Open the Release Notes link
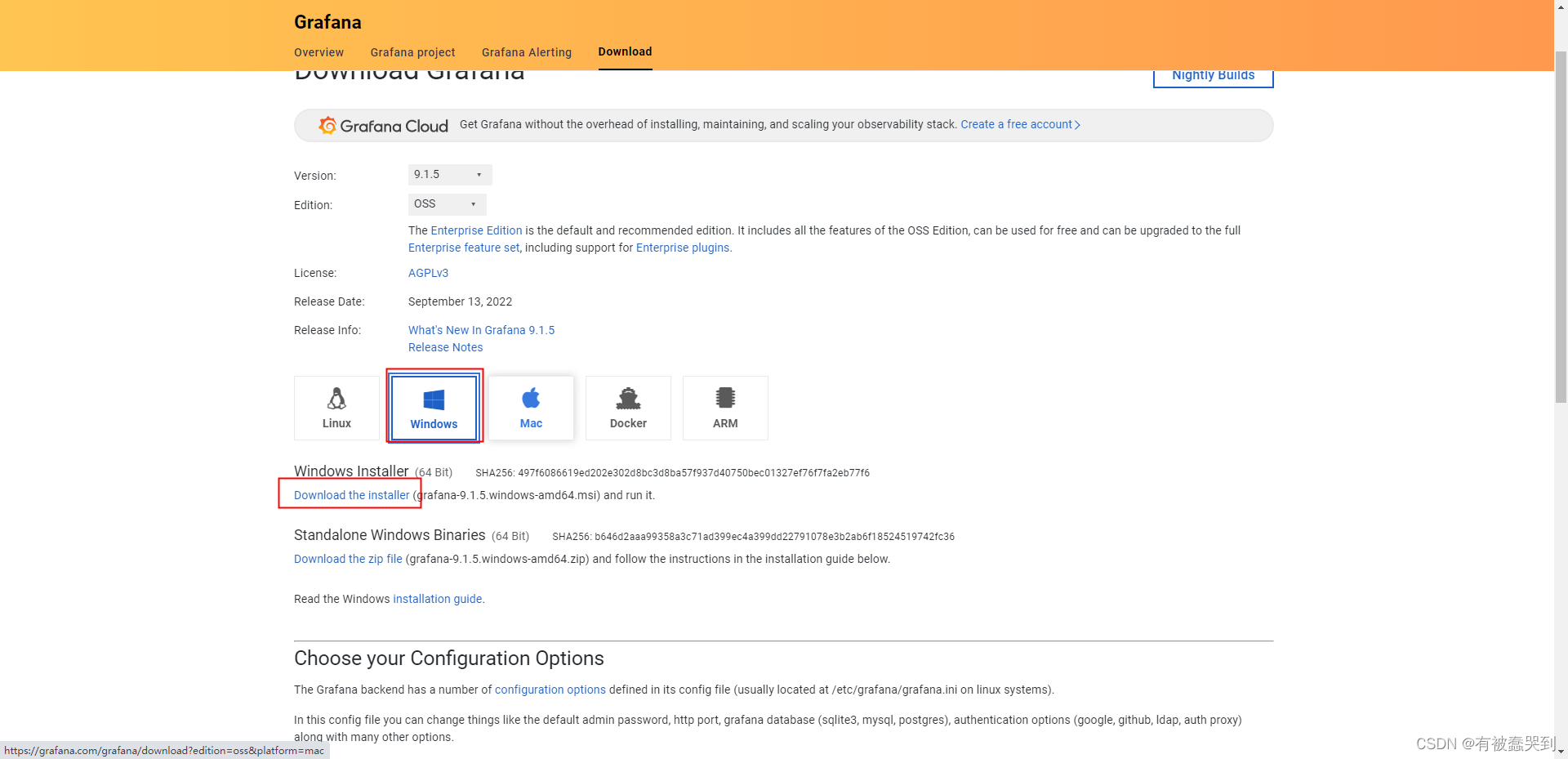The height and width of the screenshot is (759, 1568). [x=445, y=347]
